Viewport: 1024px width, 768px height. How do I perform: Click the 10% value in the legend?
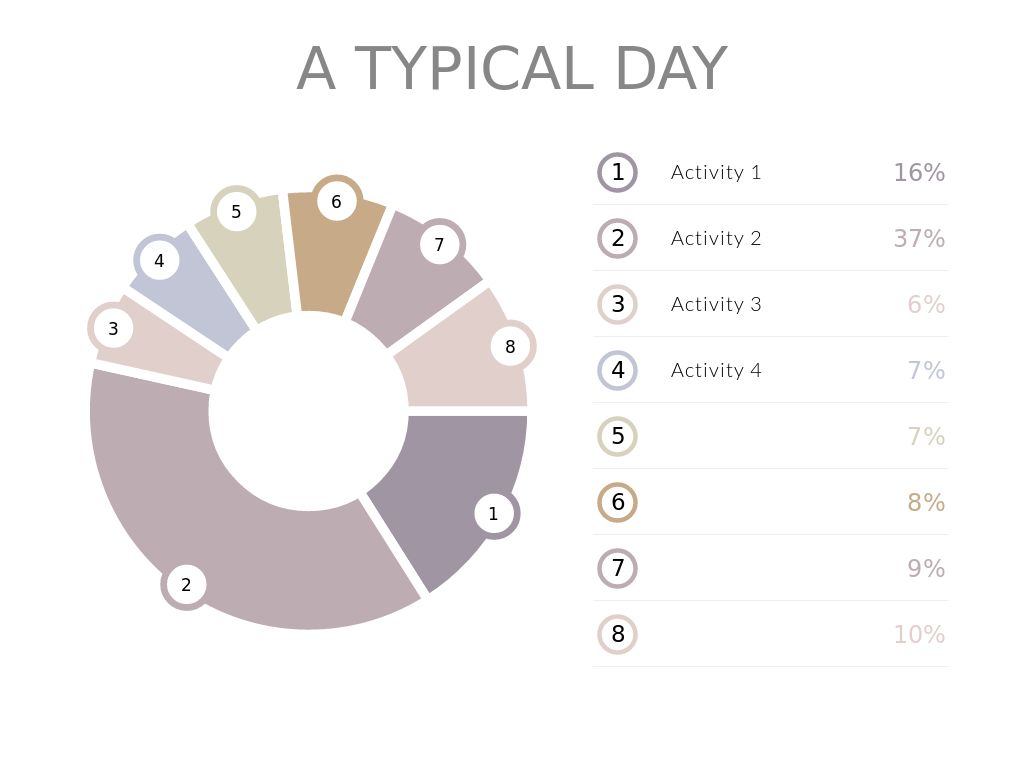coord(919,634)
